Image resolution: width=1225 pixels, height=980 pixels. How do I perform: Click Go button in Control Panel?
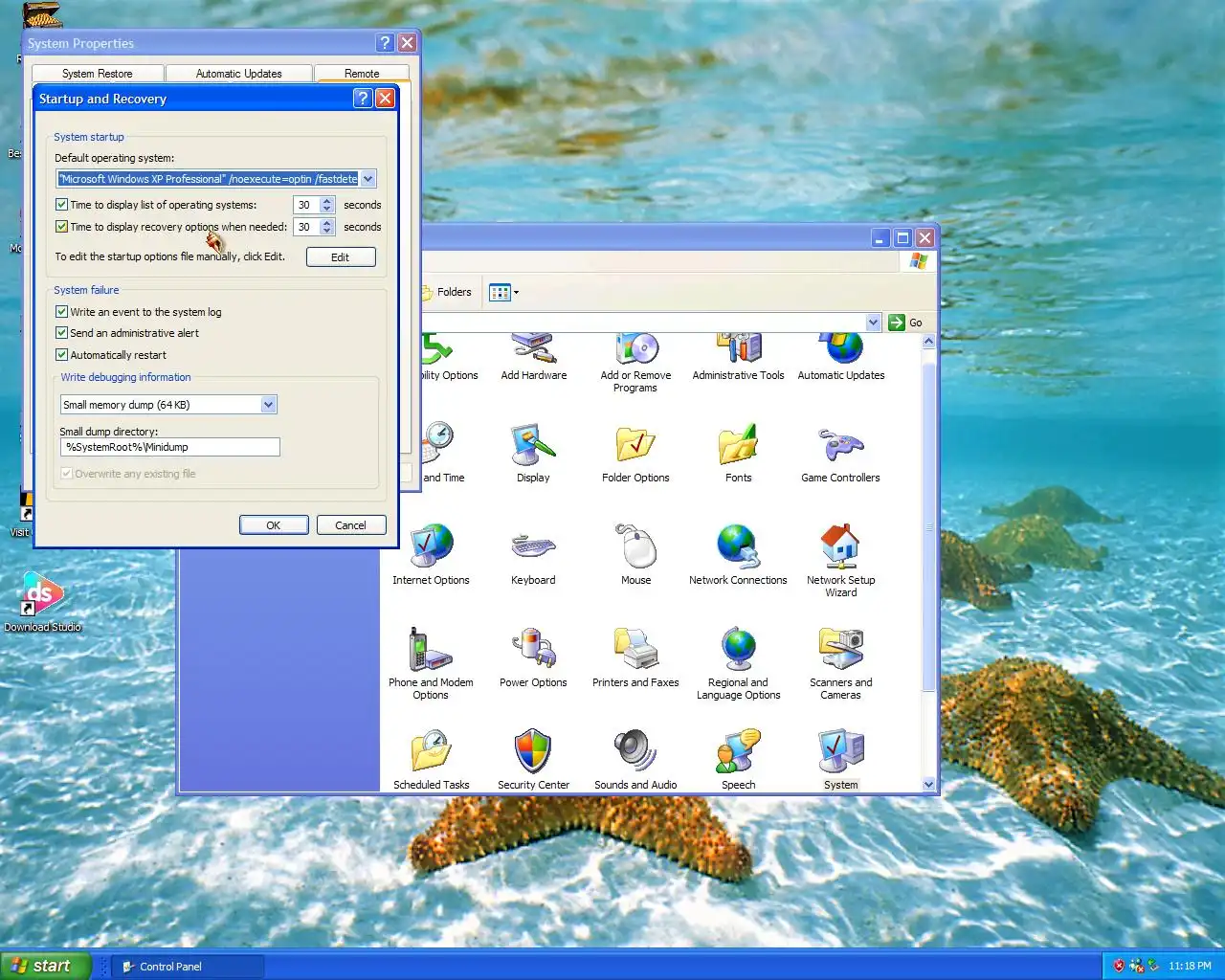coord(905,323)
